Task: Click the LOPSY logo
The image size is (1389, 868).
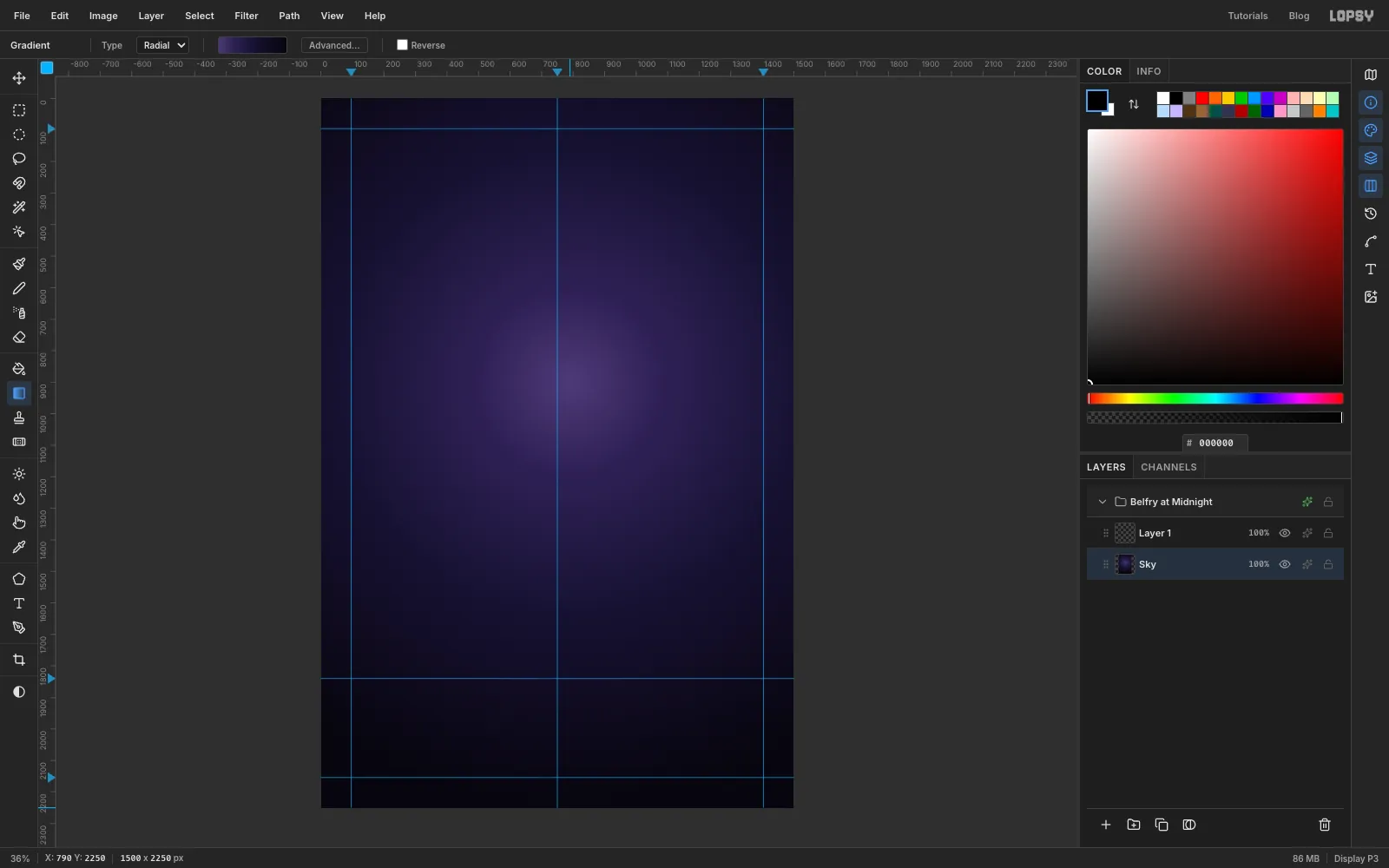Action: pos(1352,16)
